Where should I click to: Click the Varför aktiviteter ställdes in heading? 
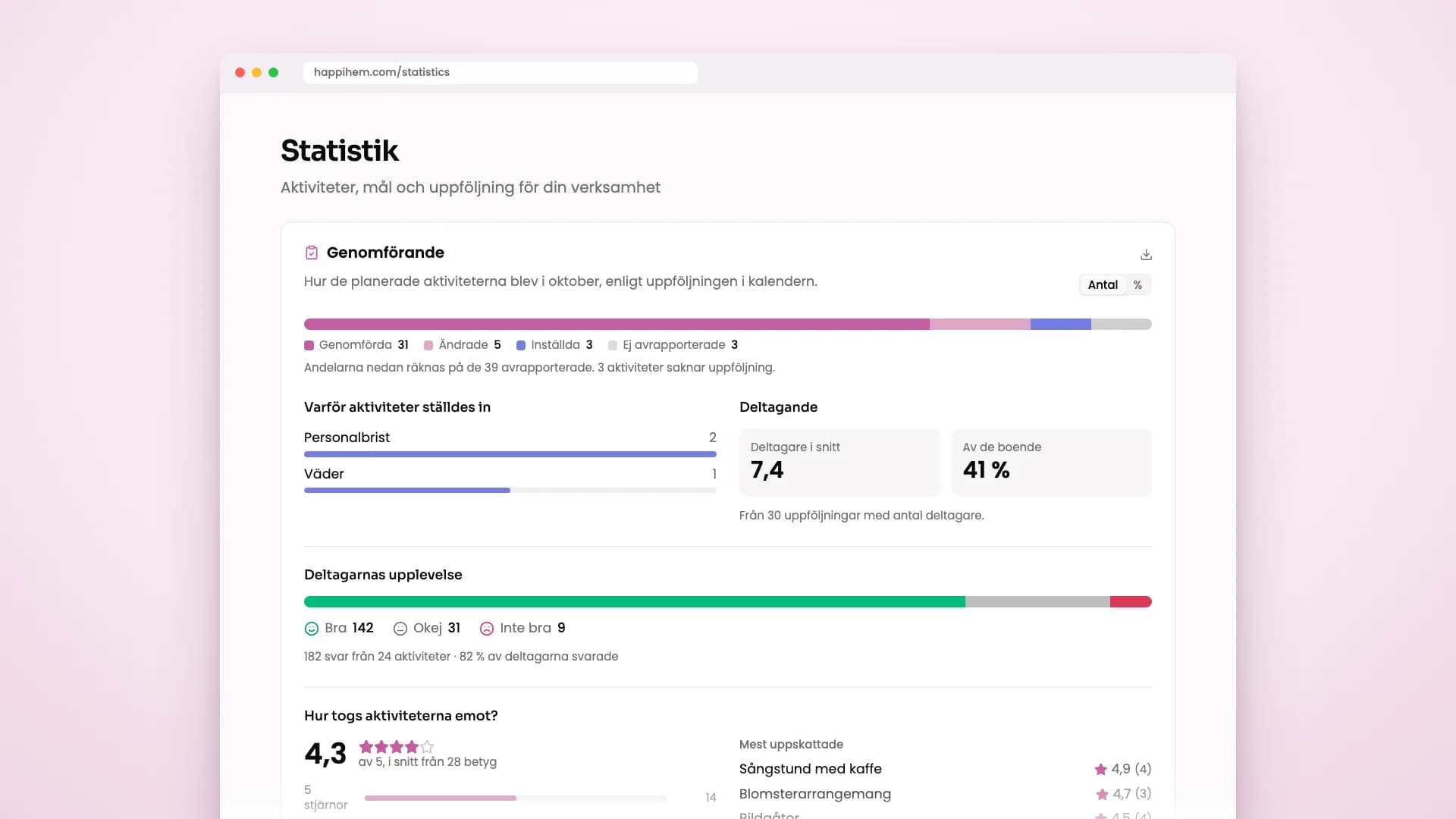(397, 407)
